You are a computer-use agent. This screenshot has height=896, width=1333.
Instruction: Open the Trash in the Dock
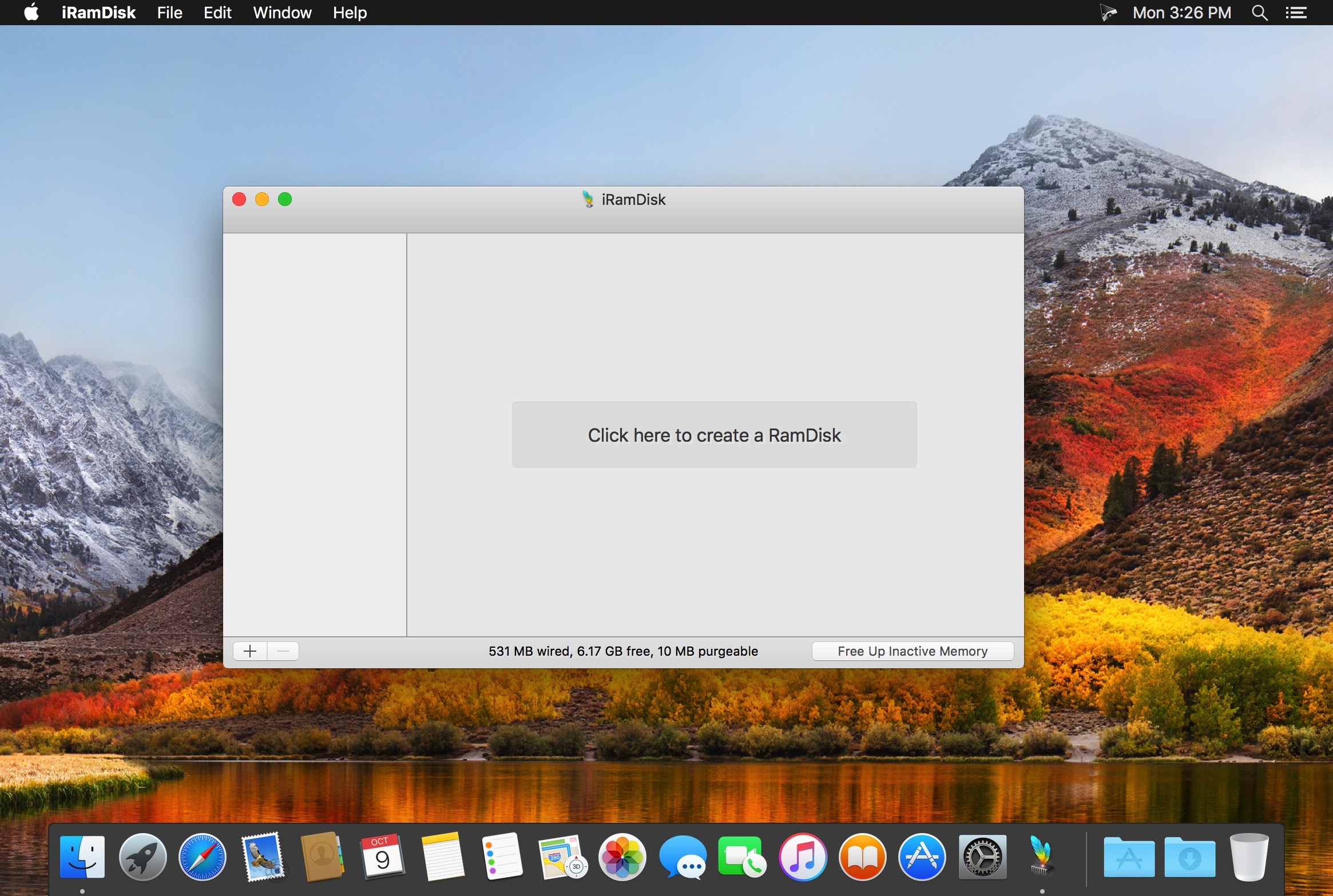pos(1249,857)
